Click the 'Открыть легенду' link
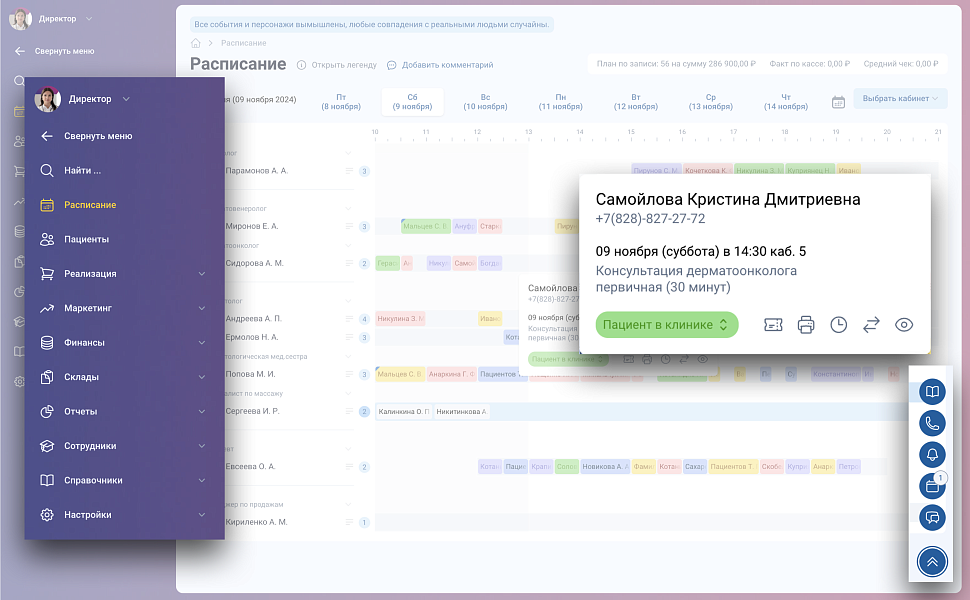This screenshot has width=970, height=600. pyautogui.click(x=336, y=65)
